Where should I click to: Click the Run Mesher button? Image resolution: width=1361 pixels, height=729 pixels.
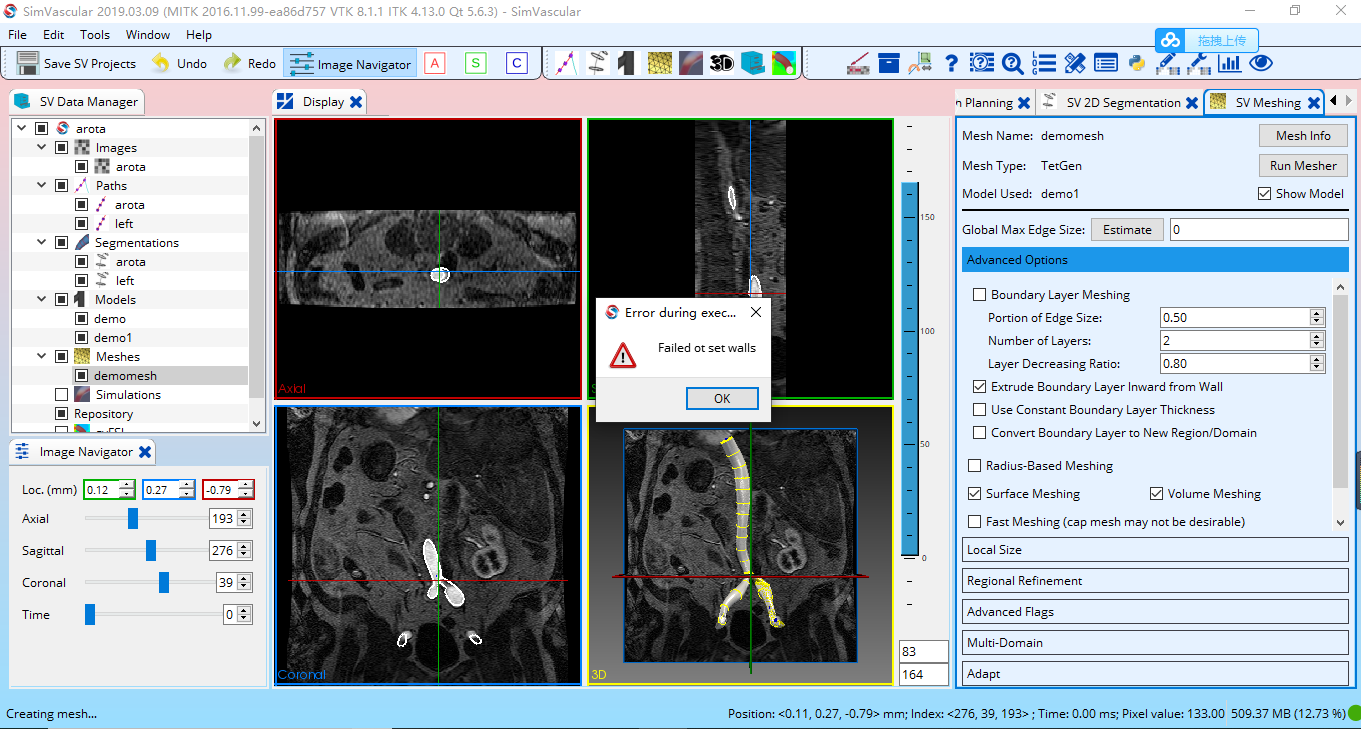1303,166
